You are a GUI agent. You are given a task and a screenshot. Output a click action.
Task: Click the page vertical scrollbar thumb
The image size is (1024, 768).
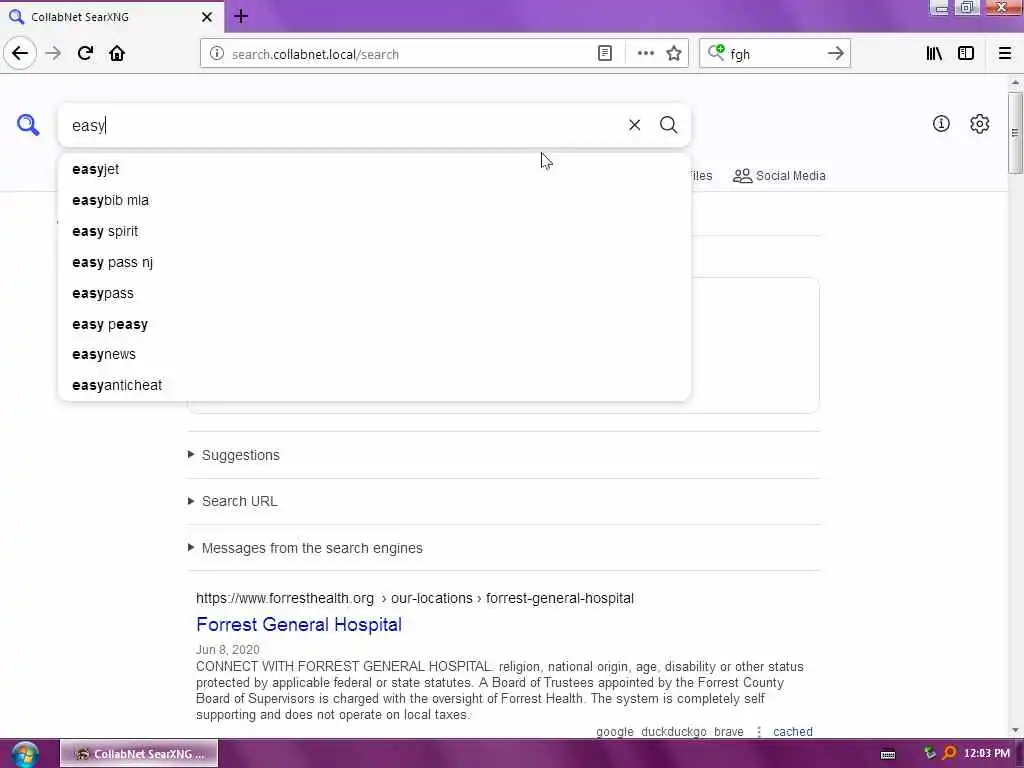1014,133
